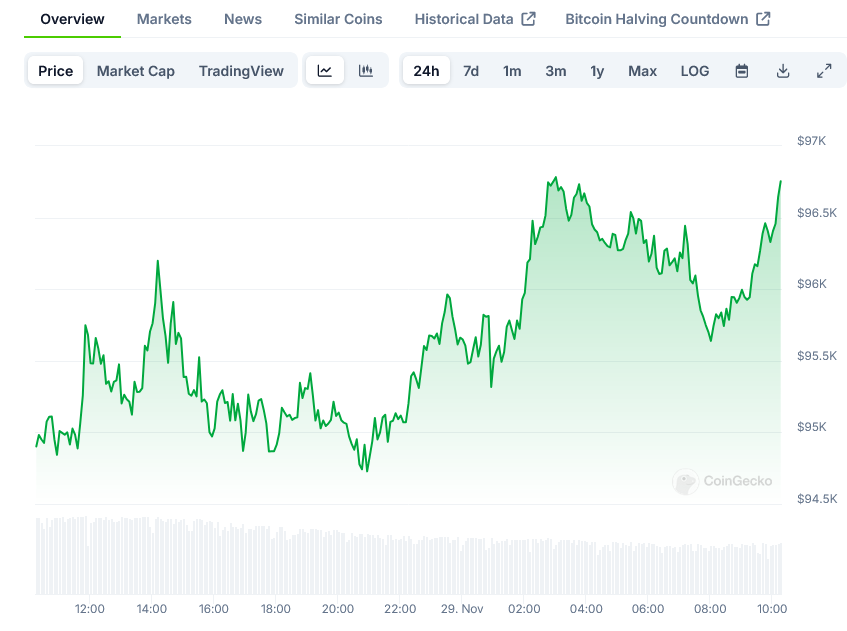Go to the Markets tab

(x=164, y=19)
